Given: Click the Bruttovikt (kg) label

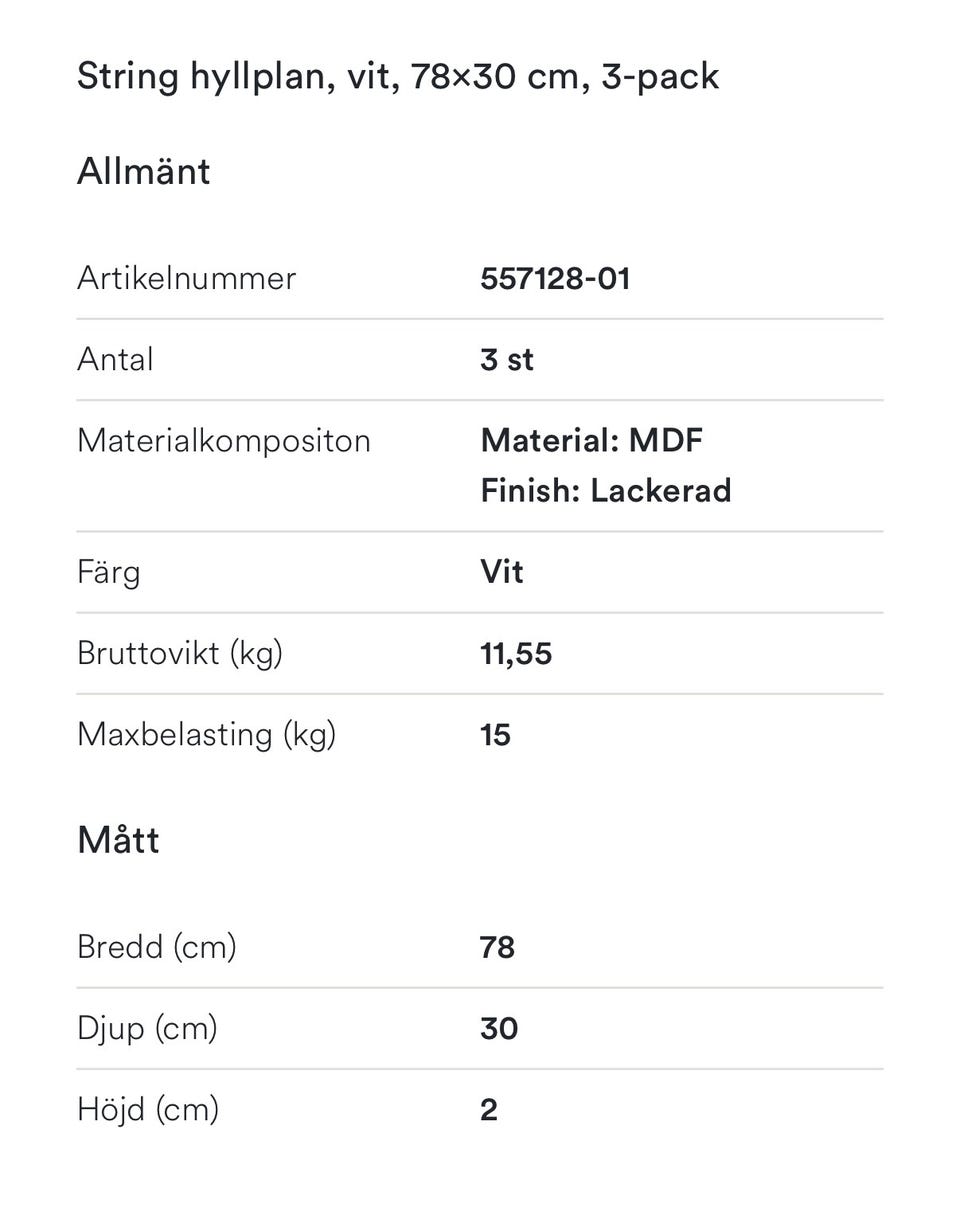Looking at the screenshot, I should click(x=180, y=654).
